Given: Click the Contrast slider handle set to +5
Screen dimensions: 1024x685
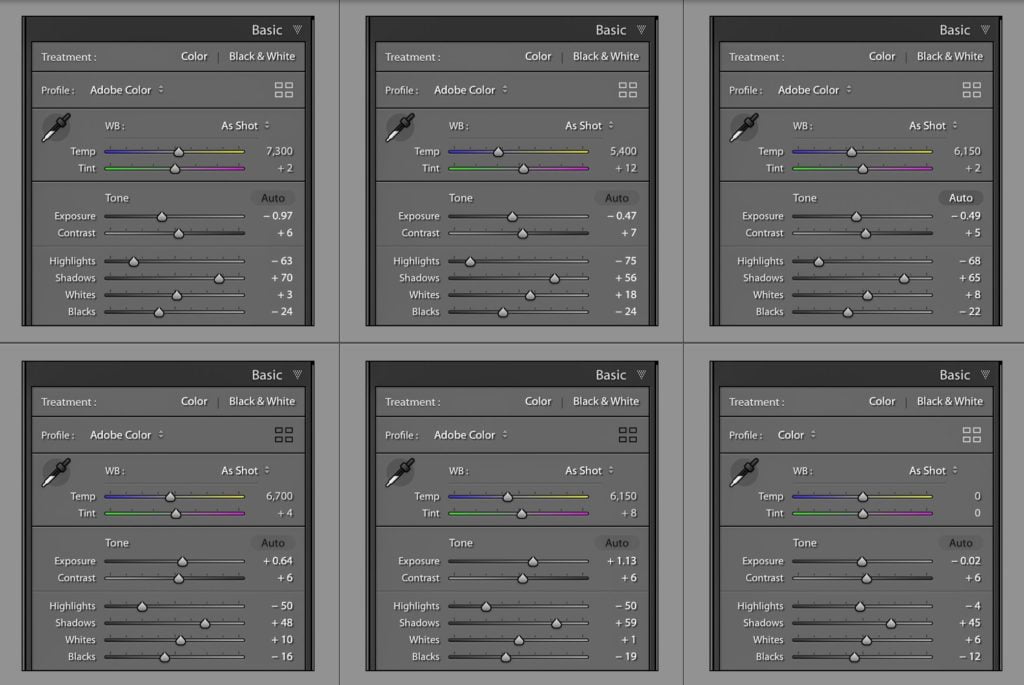Looking at the screenshot, I should tap(865, 233).
